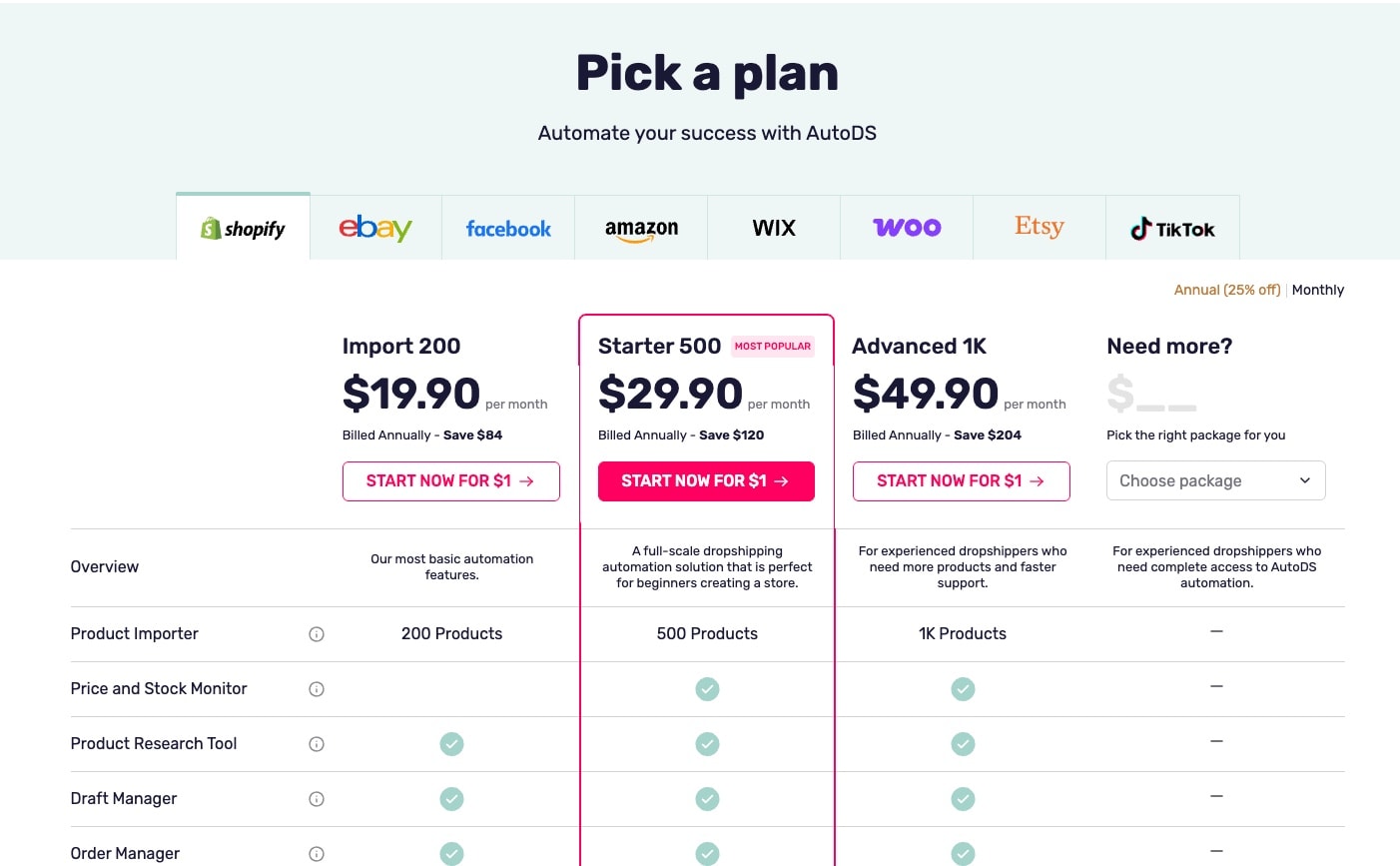Select the Facebook logo in platform tabs
Viewport: 1400px width, 866px height.
pos(508,228)
